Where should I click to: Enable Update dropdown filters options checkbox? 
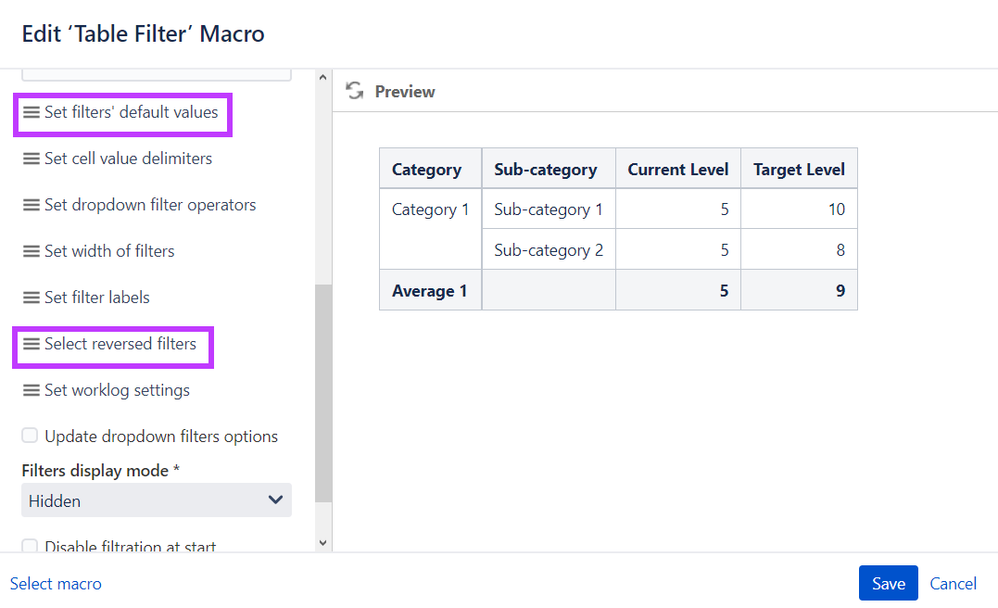tap(30, 436)
